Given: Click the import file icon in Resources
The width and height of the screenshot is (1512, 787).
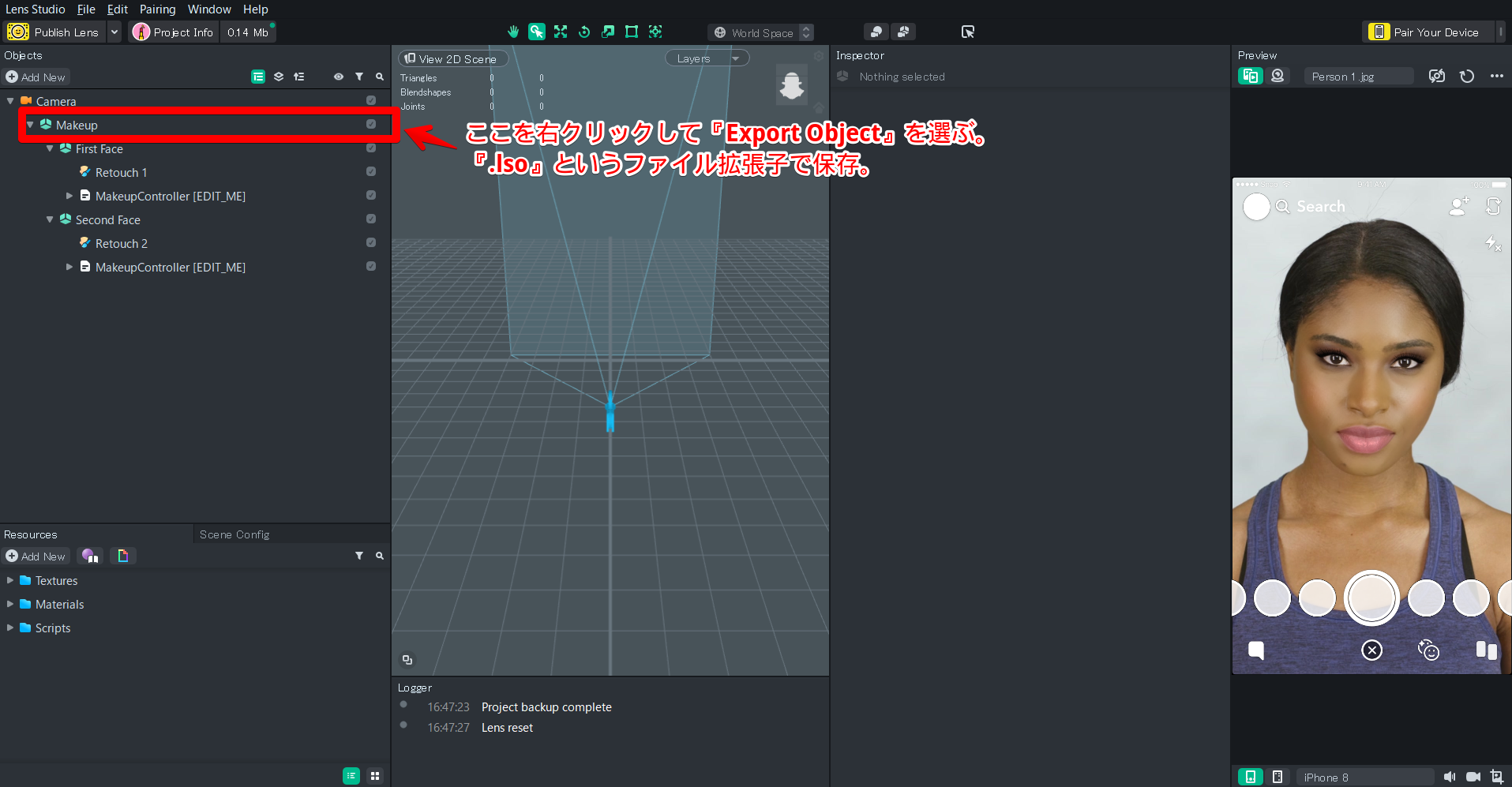Looking at the screenshot, I should tap(123, 556).
